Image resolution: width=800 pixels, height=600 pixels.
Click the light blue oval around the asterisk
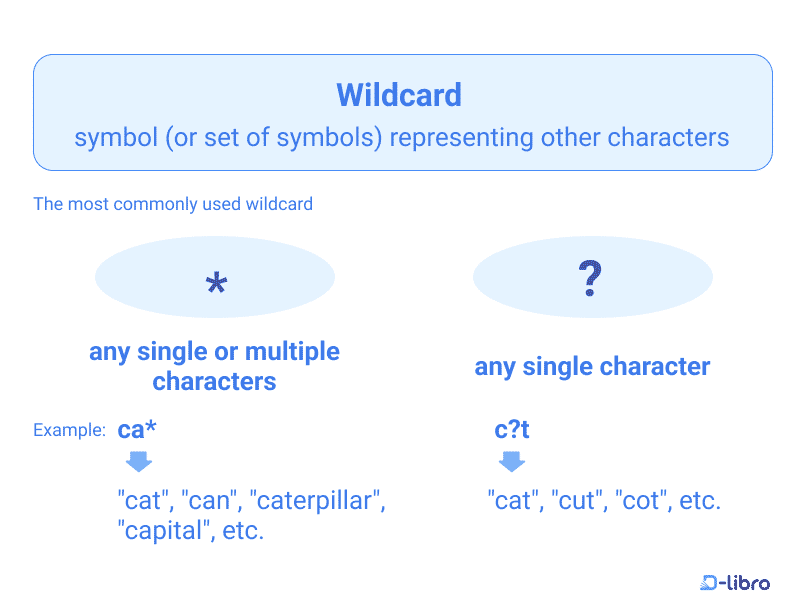pyautogui.click(x=215, y=277)
